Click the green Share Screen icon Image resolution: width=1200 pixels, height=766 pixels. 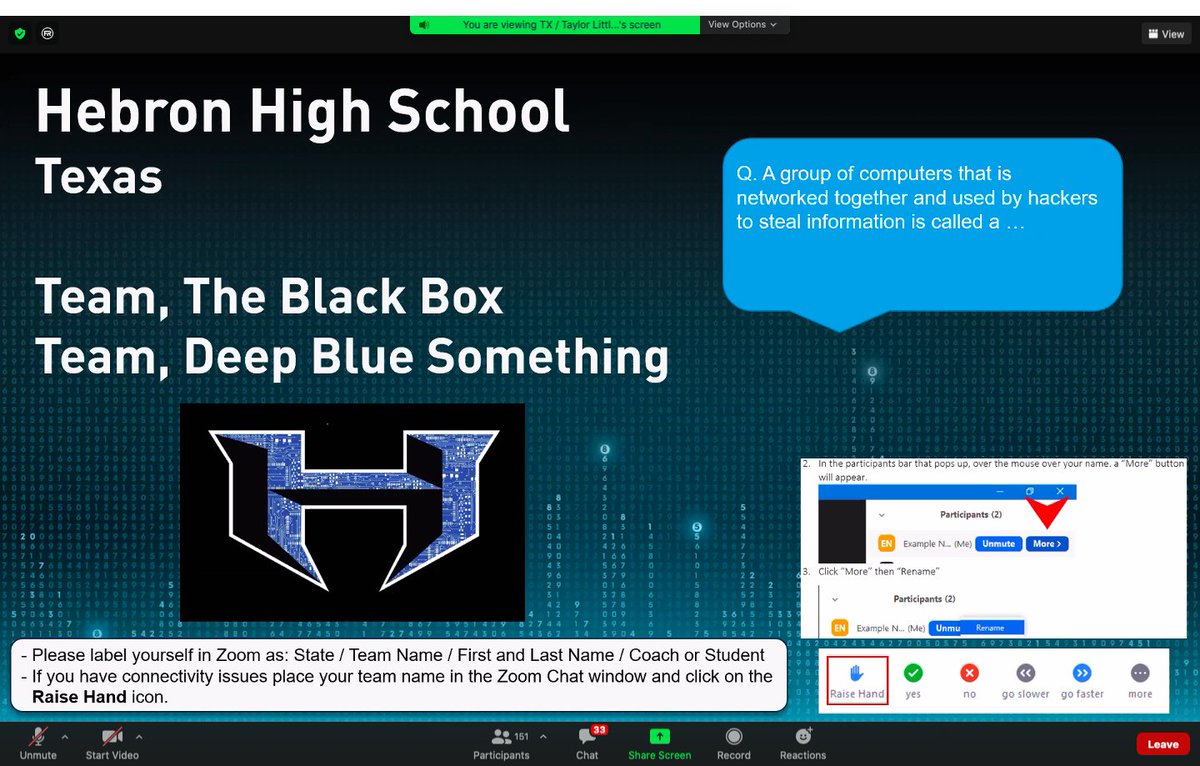(659, 737)
